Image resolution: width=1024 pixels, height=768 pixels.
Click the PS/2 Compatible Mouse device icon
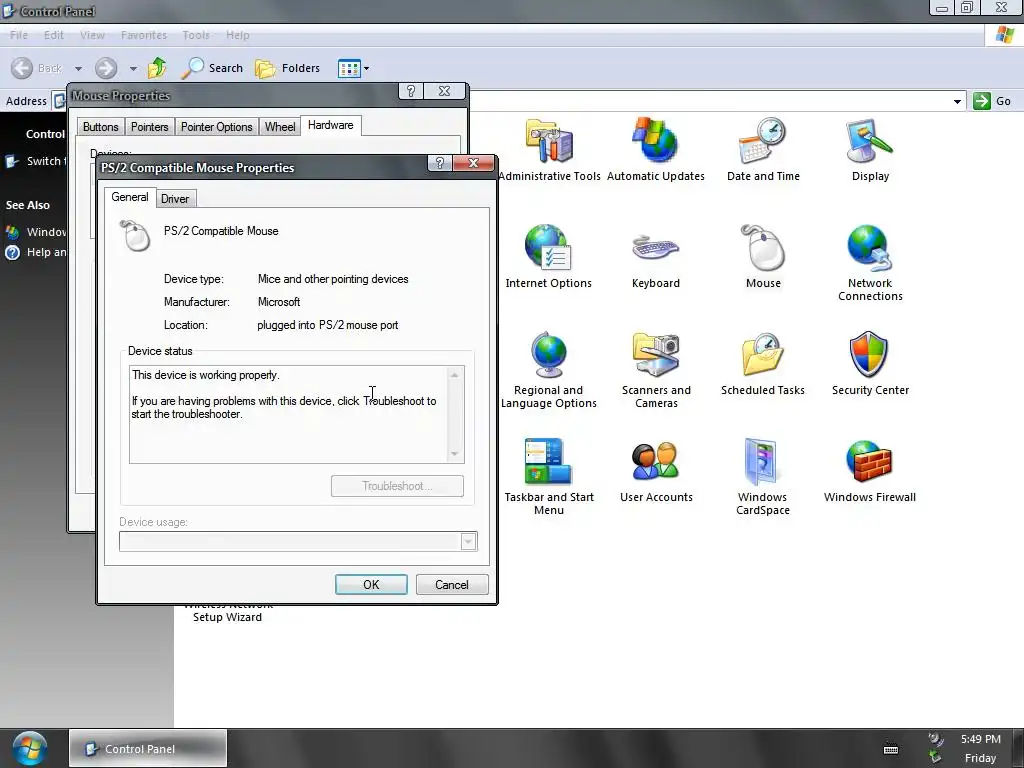135,236
